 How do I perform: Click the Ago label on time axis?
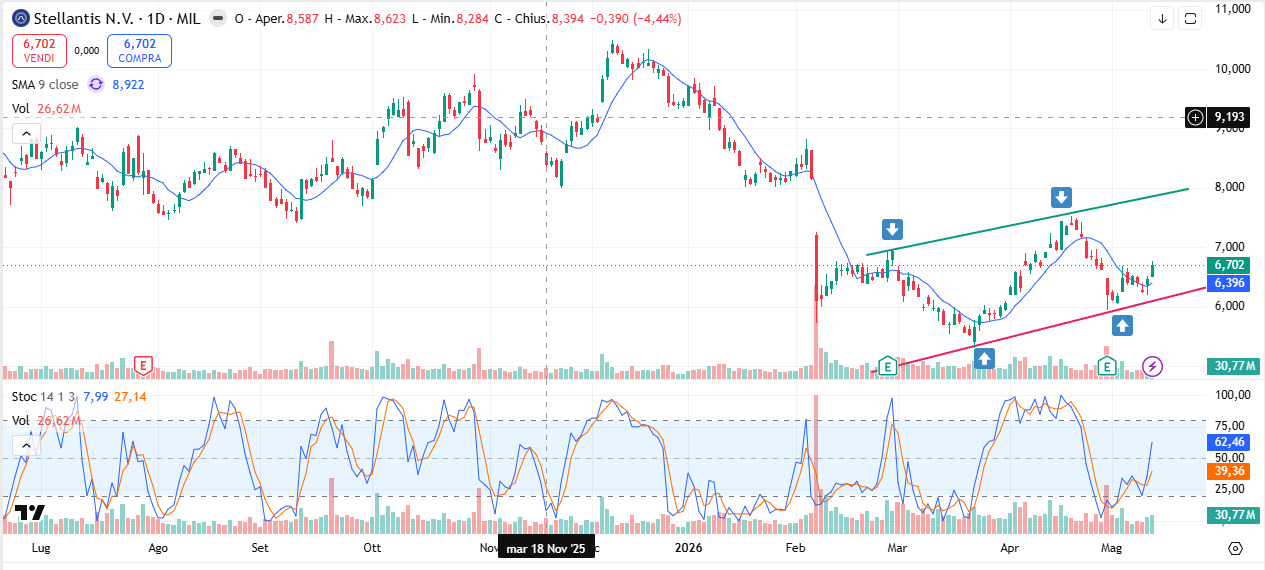pos(157,548)
